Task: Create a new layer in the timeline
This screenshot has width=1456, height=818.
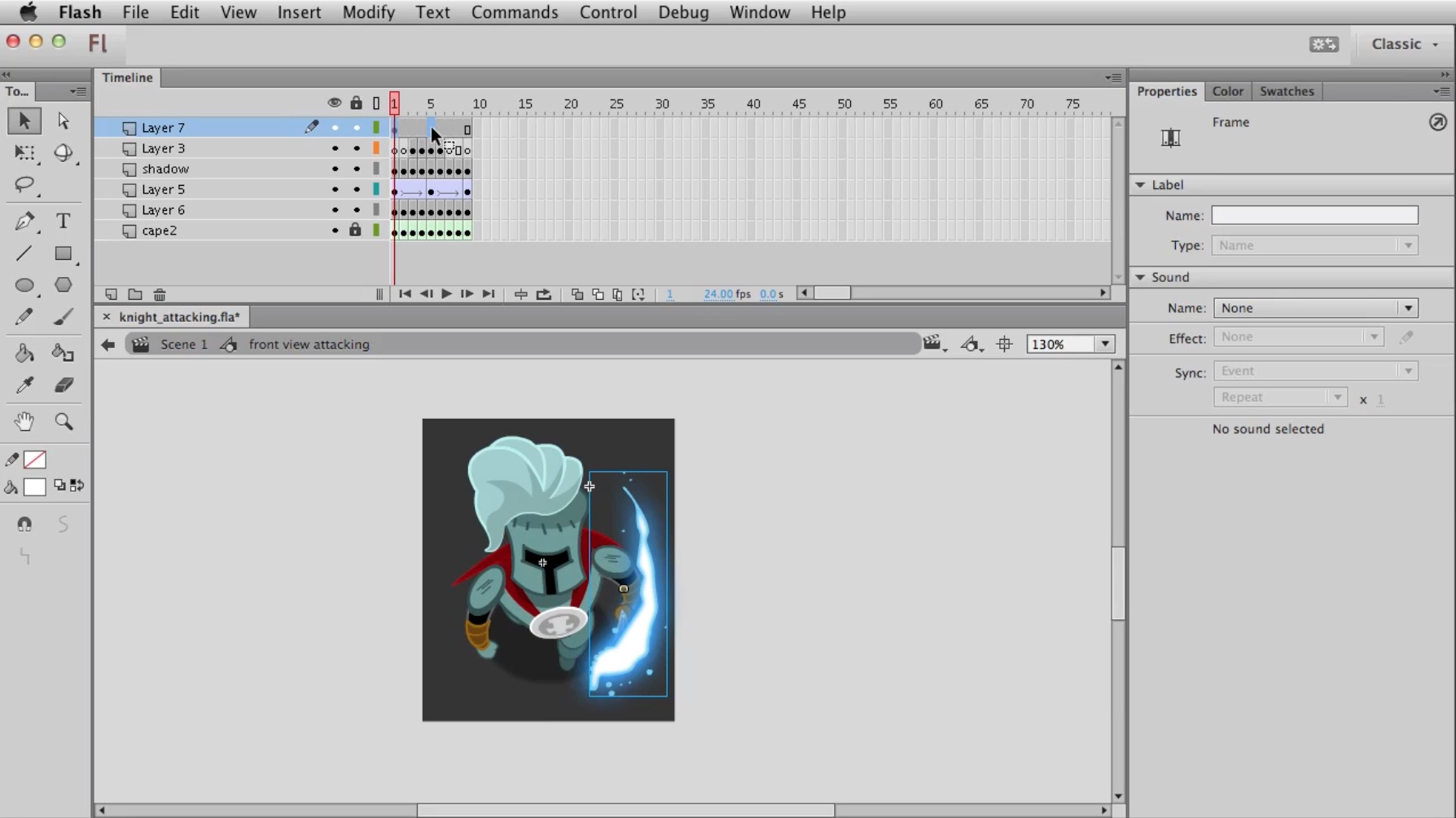Action: [111, 294]
